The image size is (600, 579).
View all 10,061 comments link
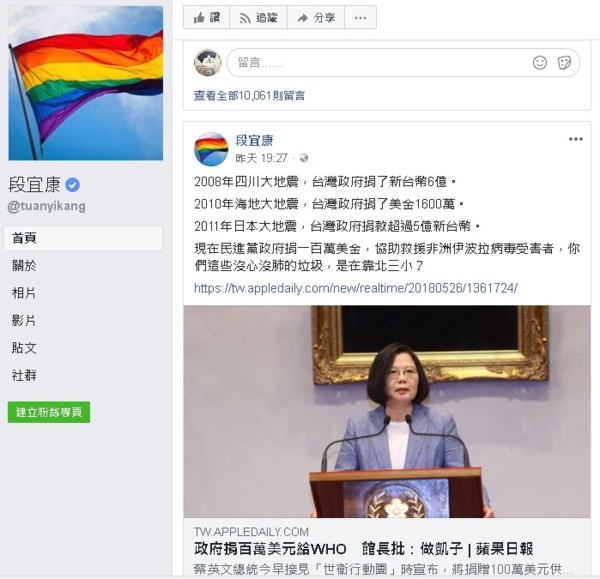tap(249, 95)
